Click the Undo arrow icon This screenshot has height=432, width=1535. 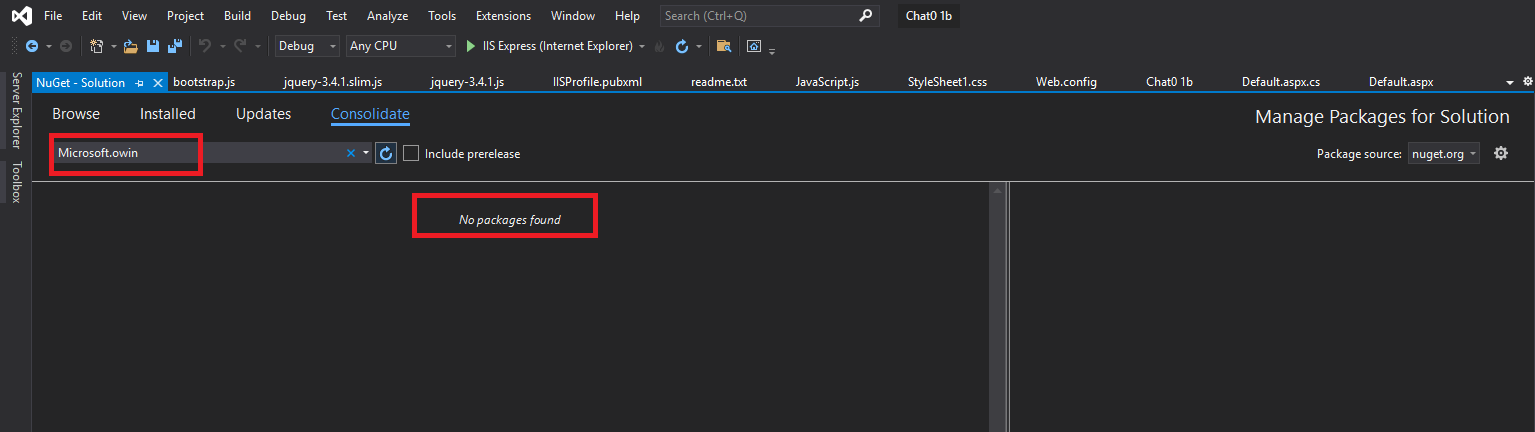point(205,46)
